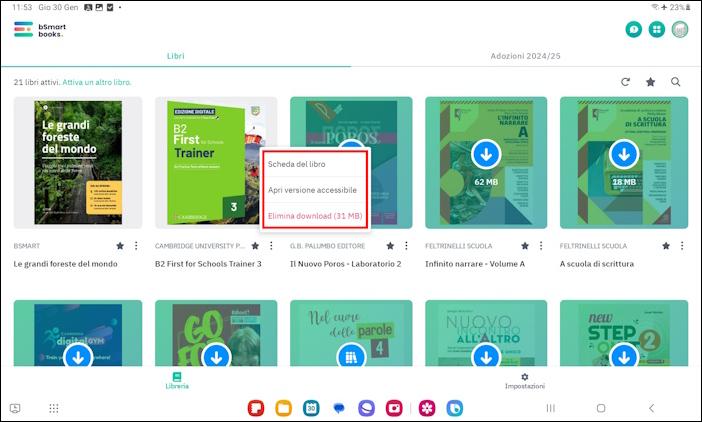Refresh the book library
702x422 pixels.
pos(625,82)
